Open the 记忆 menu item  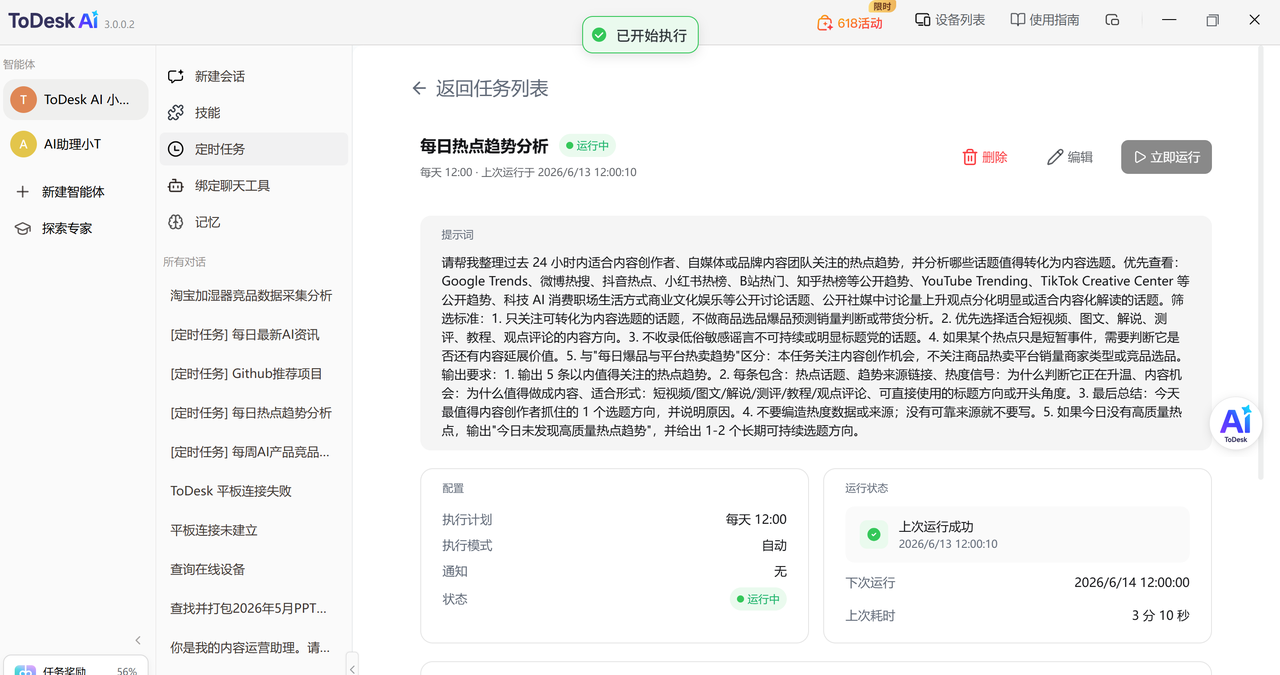point(254,222)
